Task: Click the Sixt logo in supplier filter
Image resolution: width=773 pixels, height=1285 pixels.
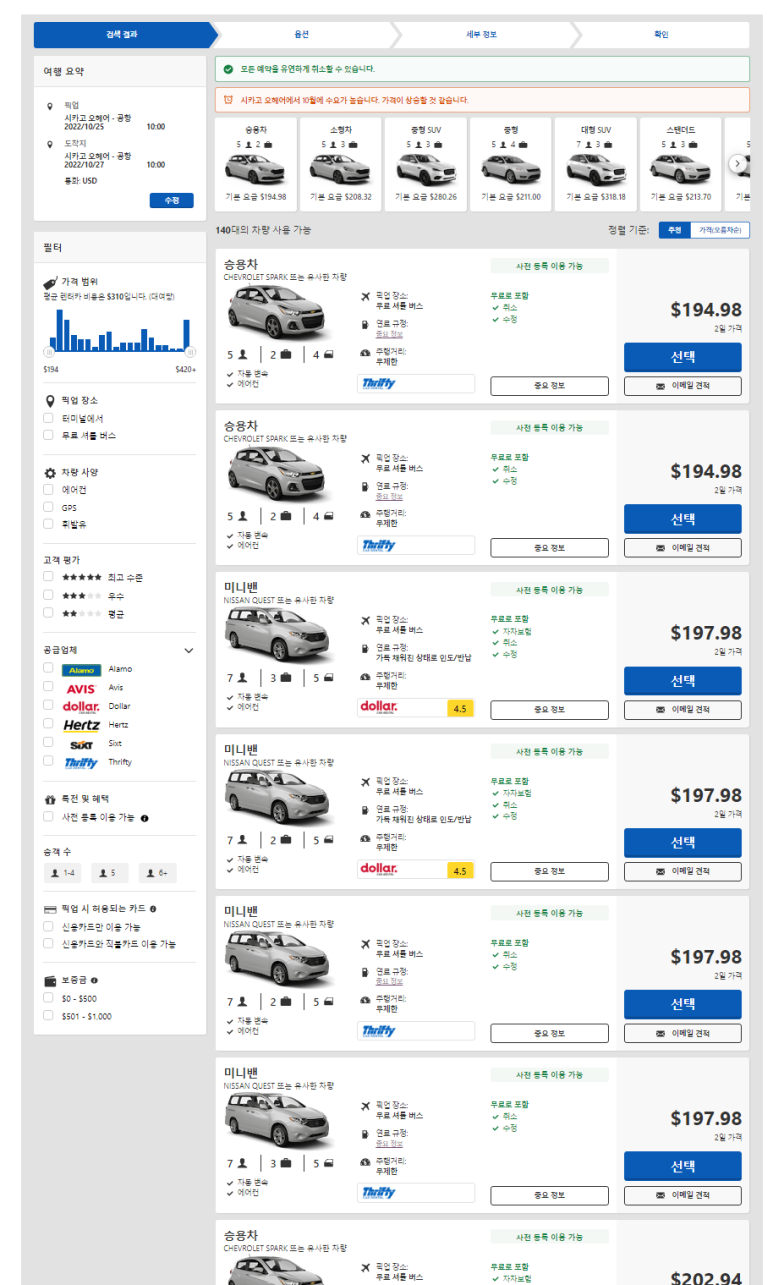Action: [x=82, y=744]
